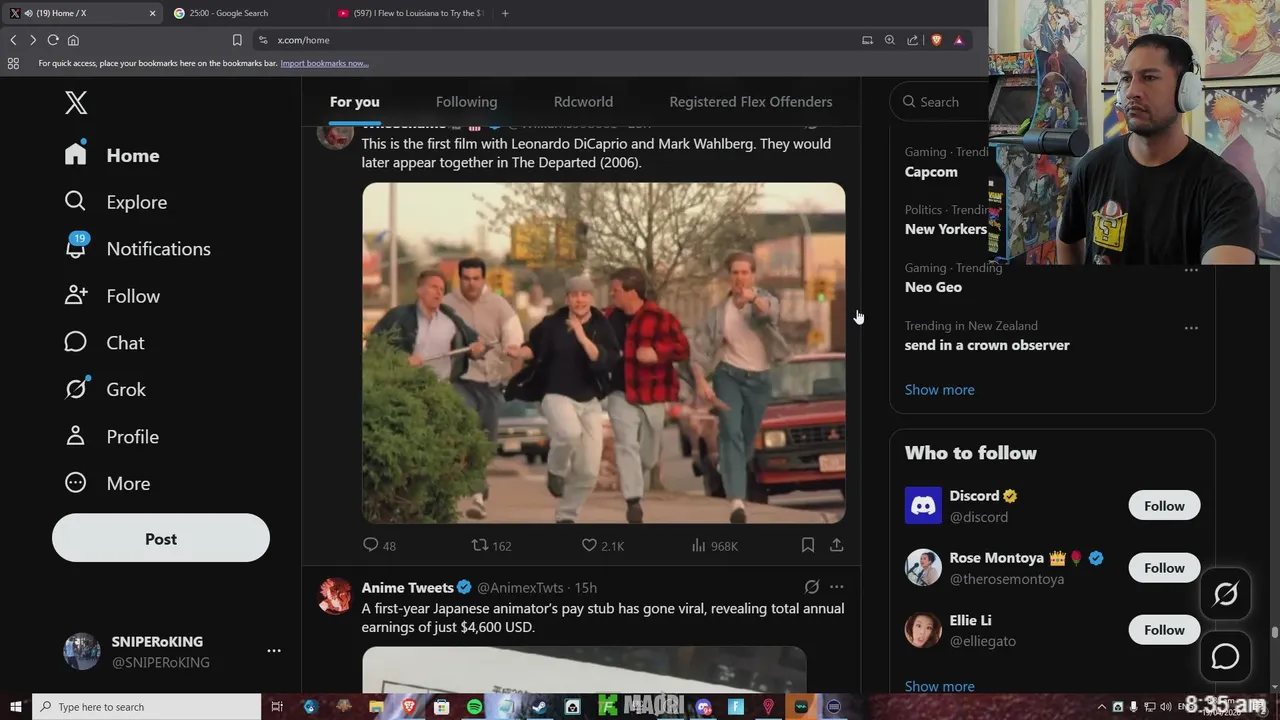Open the Follow page in sidebar
This screenshot has width=1280, height=720.
pos(112,296)
